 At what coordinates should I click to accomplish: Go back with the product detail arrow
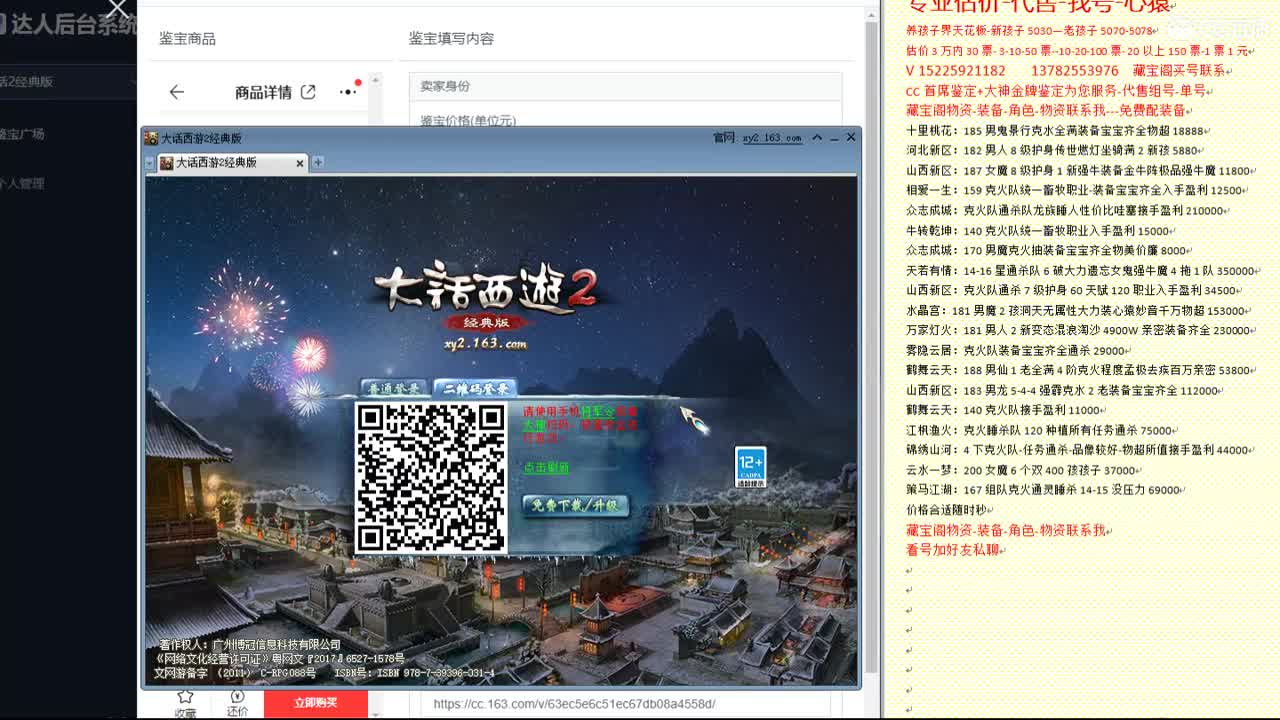(177, 92)
